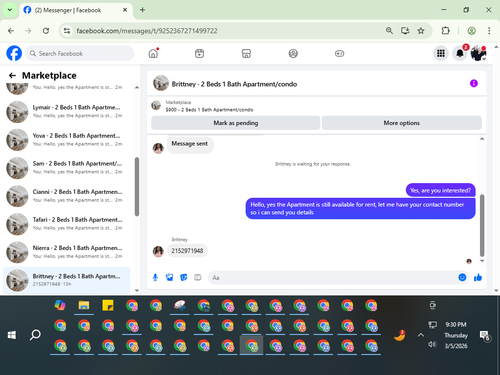Bookmark this page with the star
Viewport: 500px width, 375px height.
pyautogui.click(x=421, y=31)
